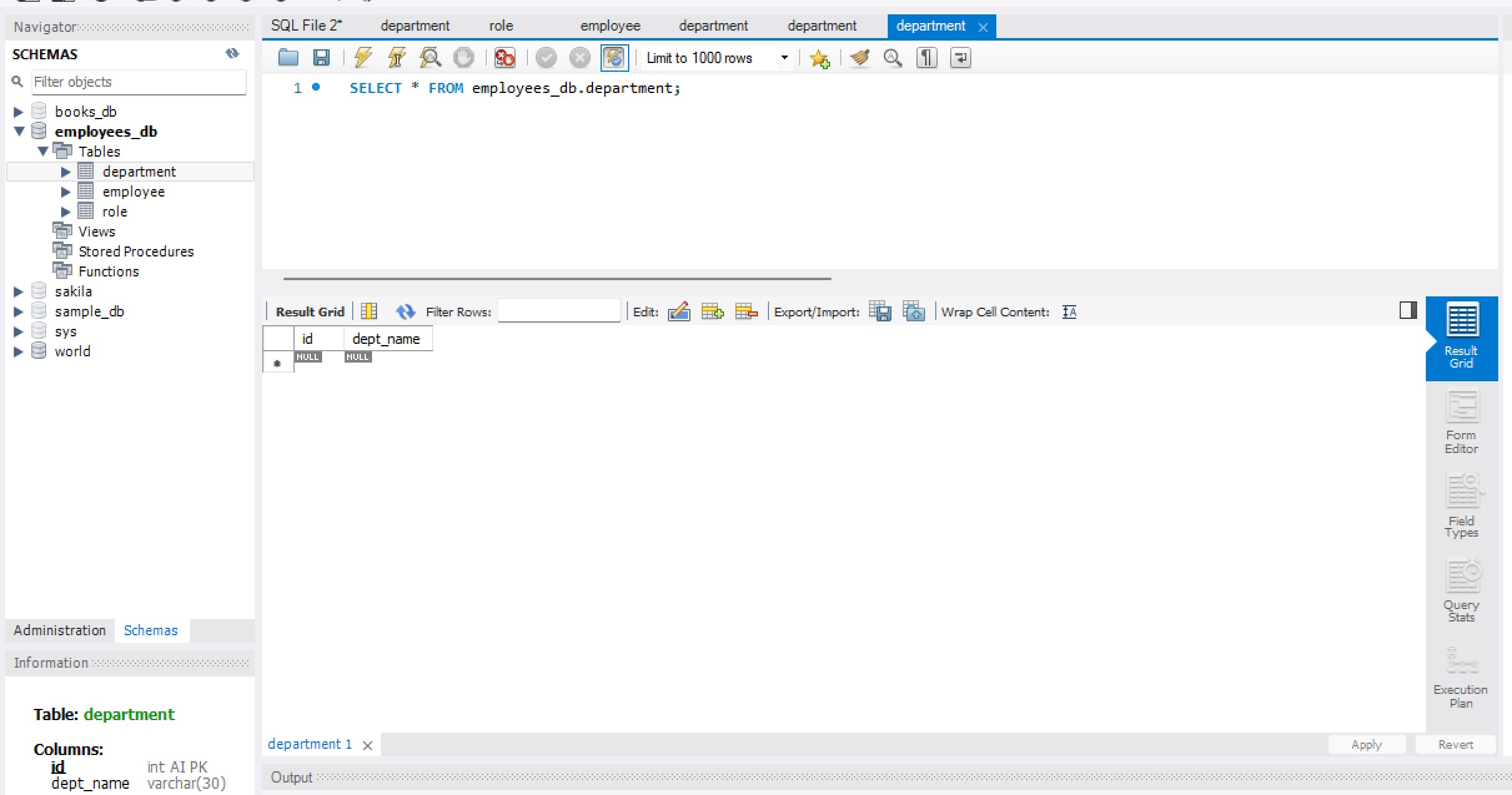Image resolution: width=1512 pixels, height=795 pixels.
Task: Click the Explain query magnifier-lightning icon
Action: point(430,58)
